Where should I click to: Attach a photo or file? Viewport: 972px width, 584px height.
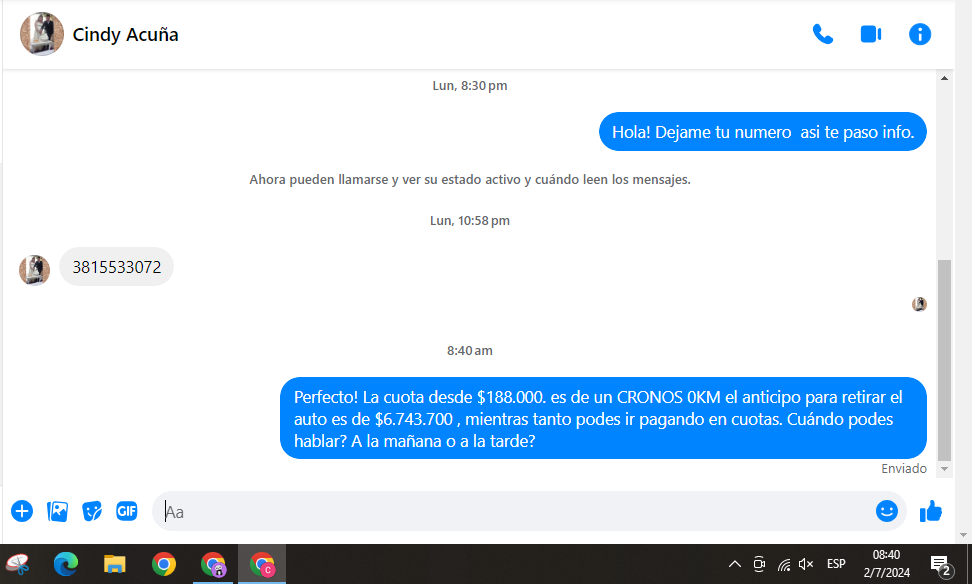(x=58, y=511)
